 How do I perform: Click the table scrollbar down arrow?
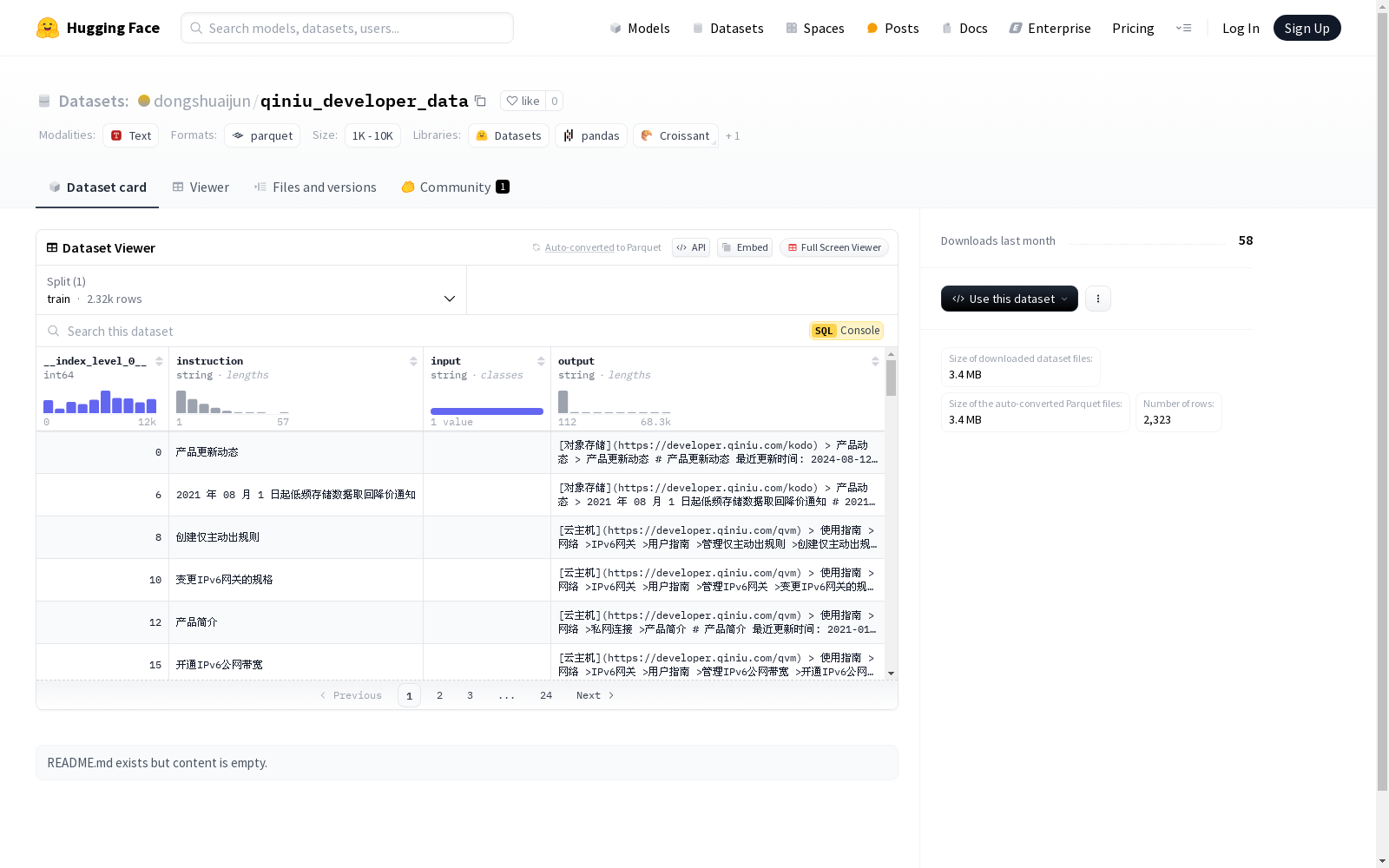(x=891, y=674)
